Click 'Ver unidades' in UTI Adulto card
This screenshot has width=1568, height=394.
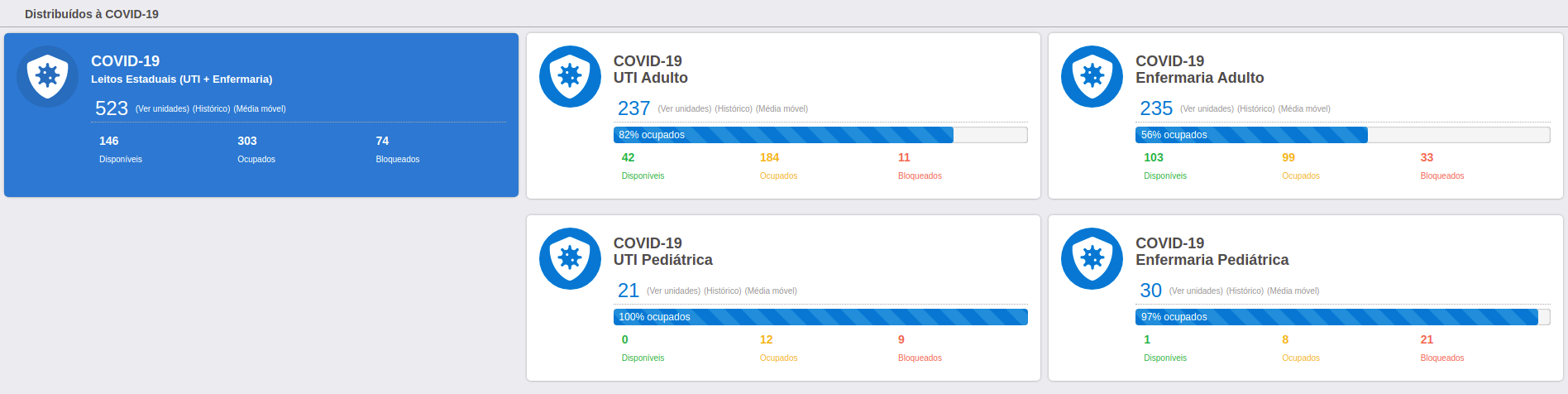click(x=685, y=109)
